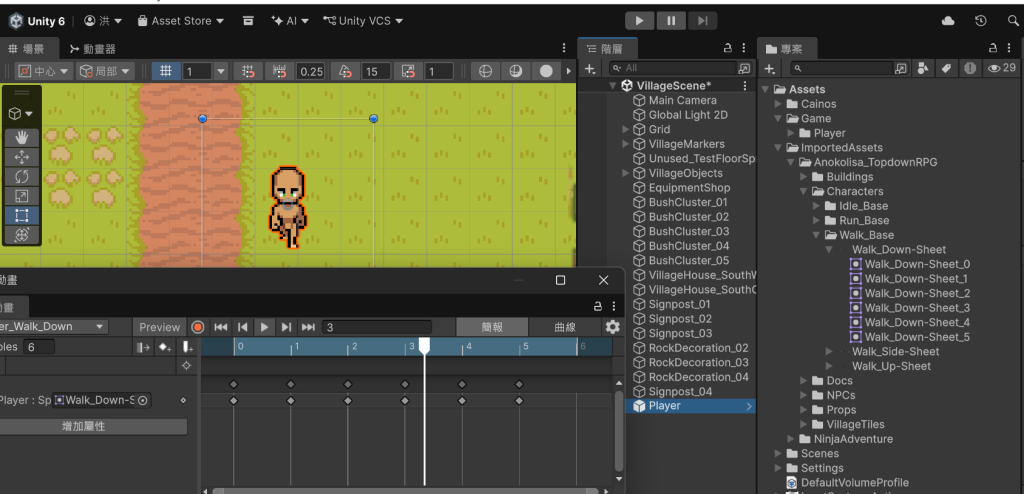Open the AI menu
This screenshot has height=494, width=1024.
point(291,21)
